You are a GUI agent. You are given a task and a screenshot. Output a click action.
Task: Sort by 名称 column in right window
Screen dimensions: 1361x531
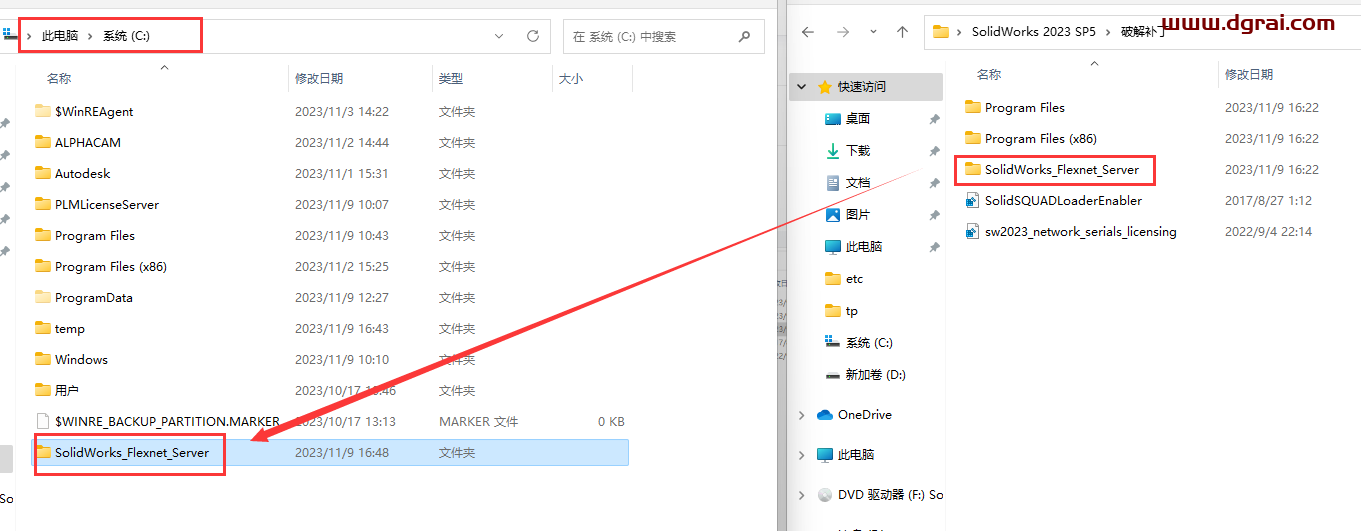pyautogui.click(x=989, y=74)
